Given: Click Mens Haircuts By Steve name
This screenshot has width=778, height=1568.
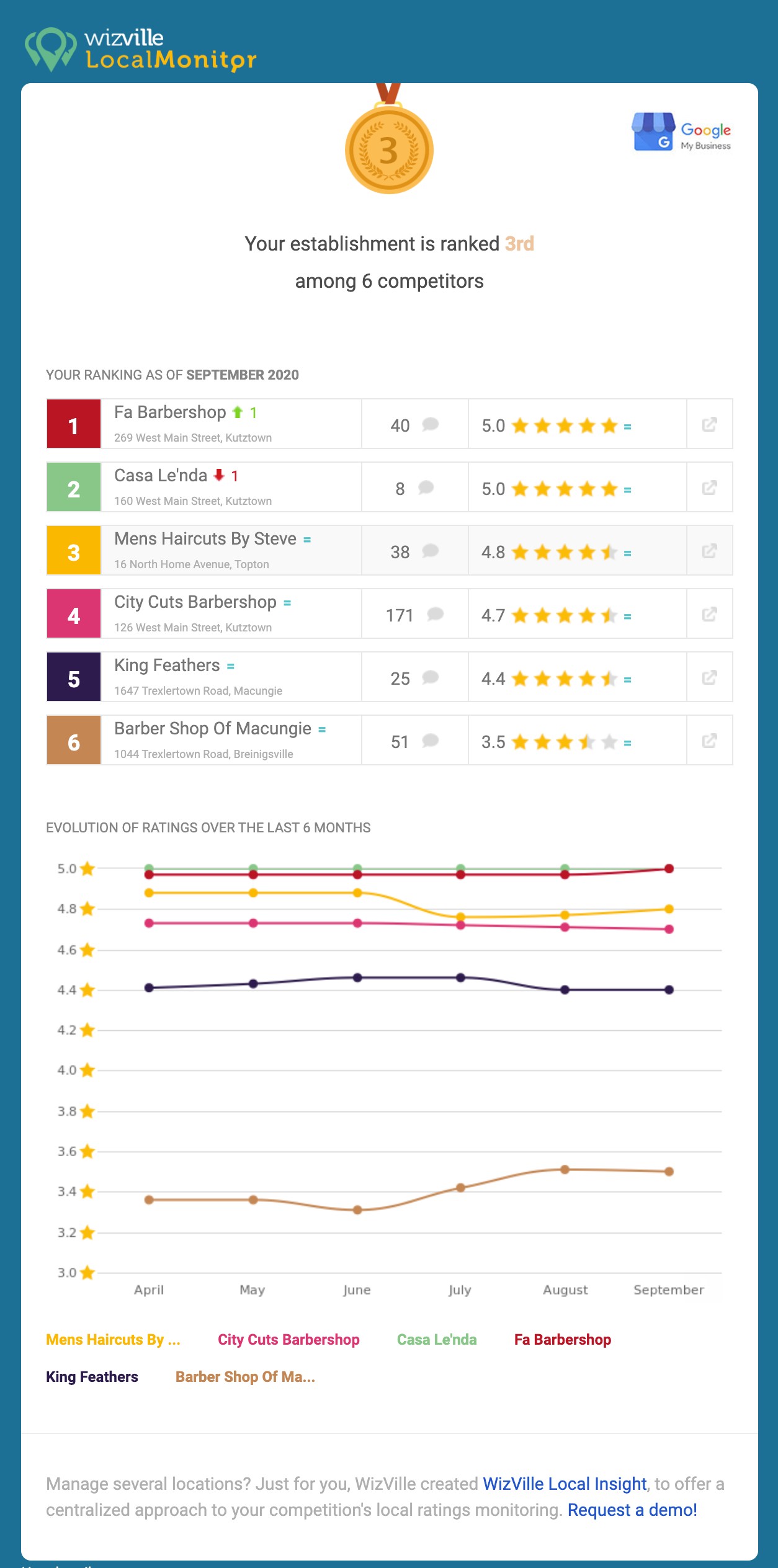Looking at the screenshot, I should coord(205,538).
